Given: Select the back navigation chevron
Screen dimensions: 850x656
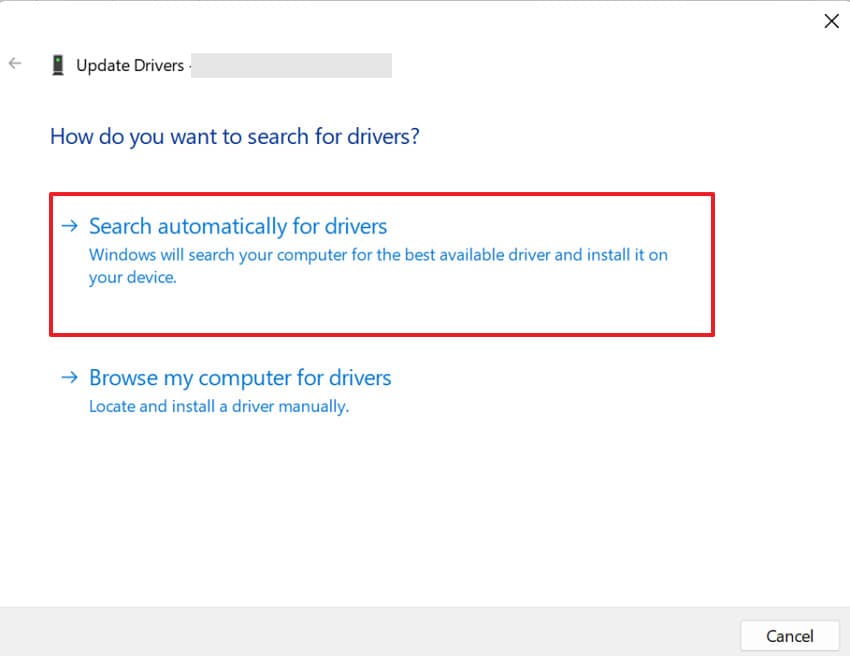Looking at the screenshot, I should coord(15,63).
